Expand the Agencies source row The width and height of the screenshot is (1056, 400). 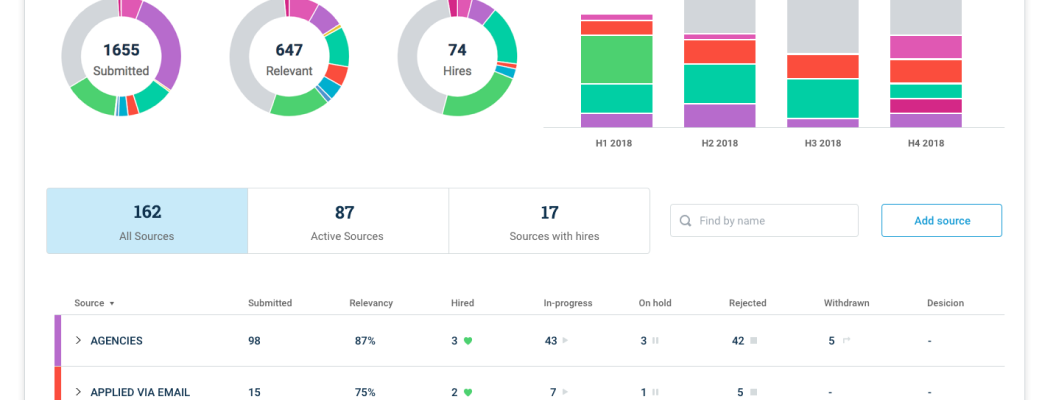pos(78,341)
